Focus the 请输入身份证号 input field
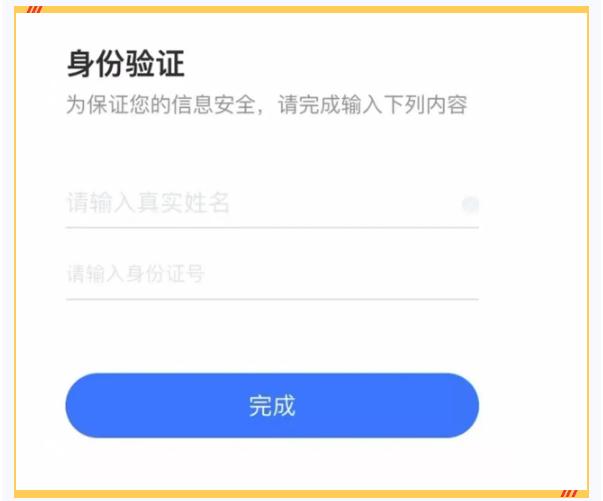The width and height of the screenshot is (603, 501). point(272,274)
